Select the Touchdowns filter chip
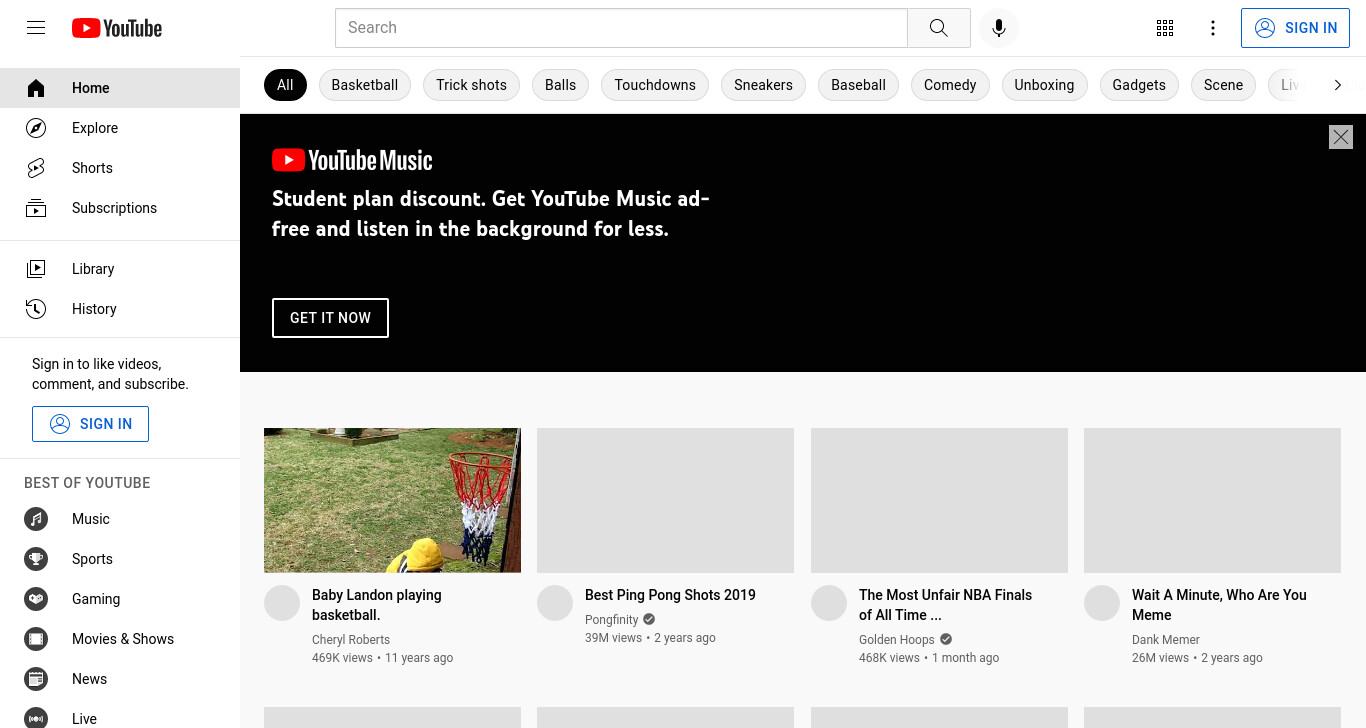The width and height of the screenshot is (1366, 728). tap(655, 85)
